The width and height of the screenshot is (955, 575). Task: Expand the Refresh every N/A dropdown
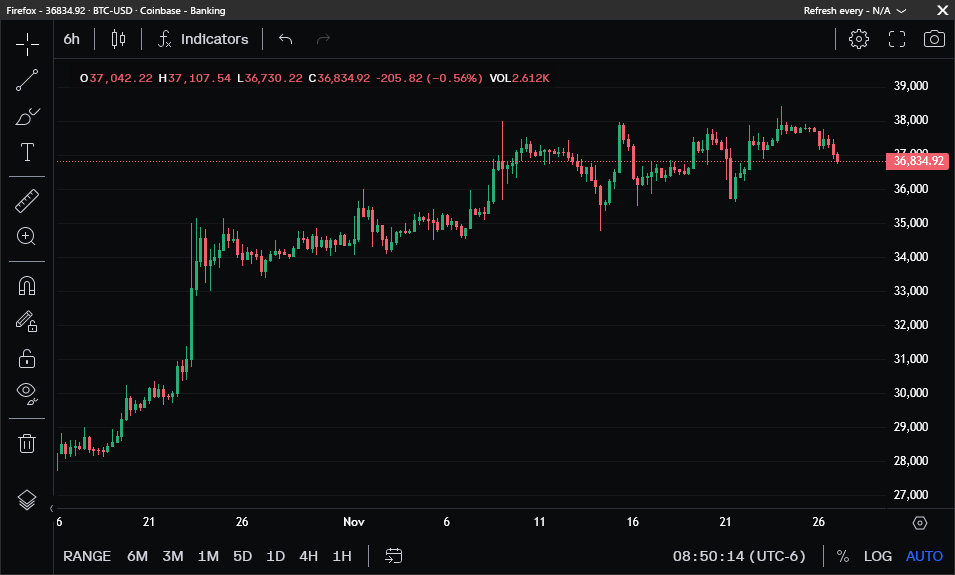click(855, 10)
